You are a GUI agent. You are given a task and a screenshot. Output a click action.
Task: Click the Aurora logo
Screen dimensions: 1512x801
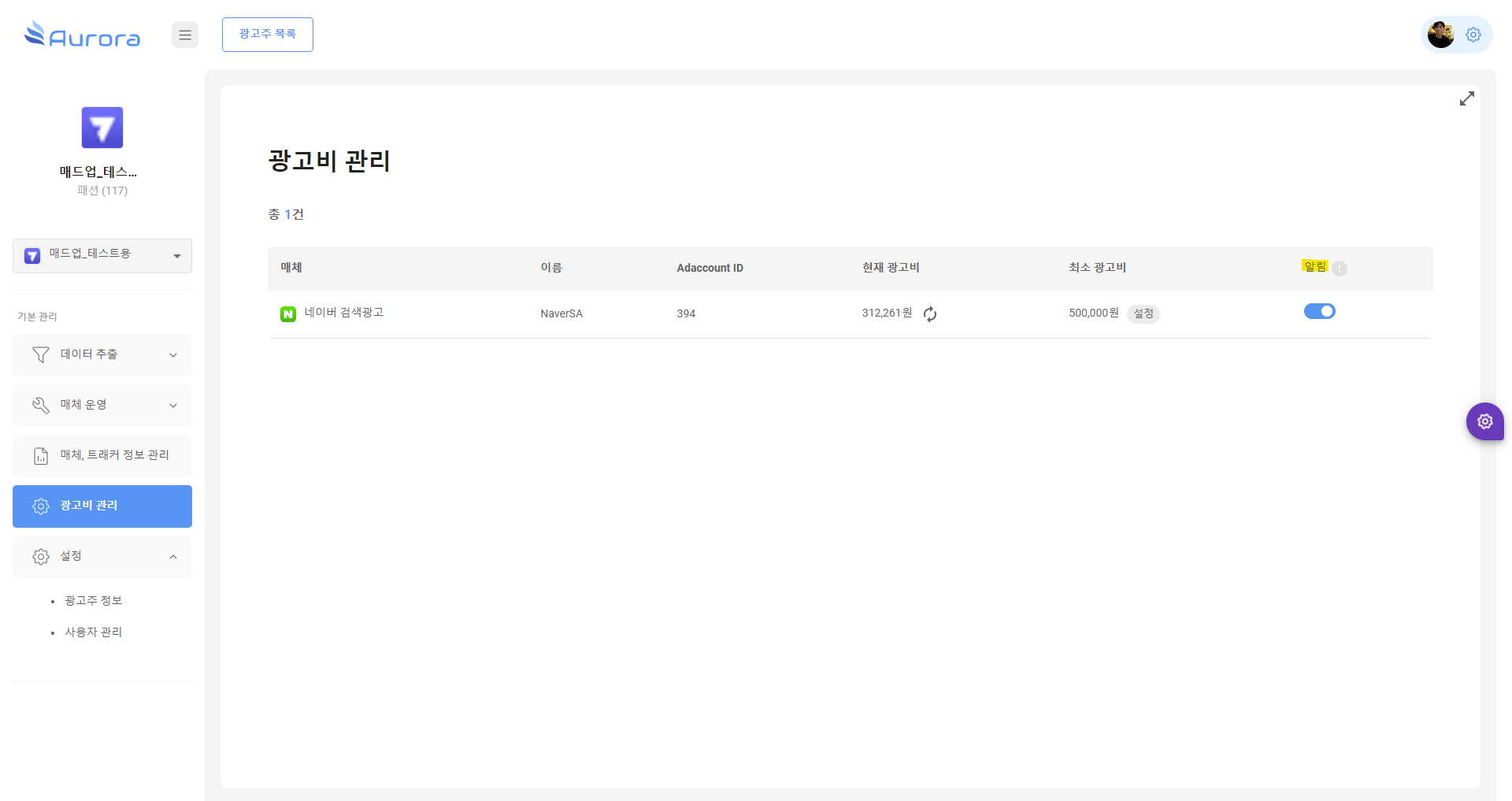[83, 35]
